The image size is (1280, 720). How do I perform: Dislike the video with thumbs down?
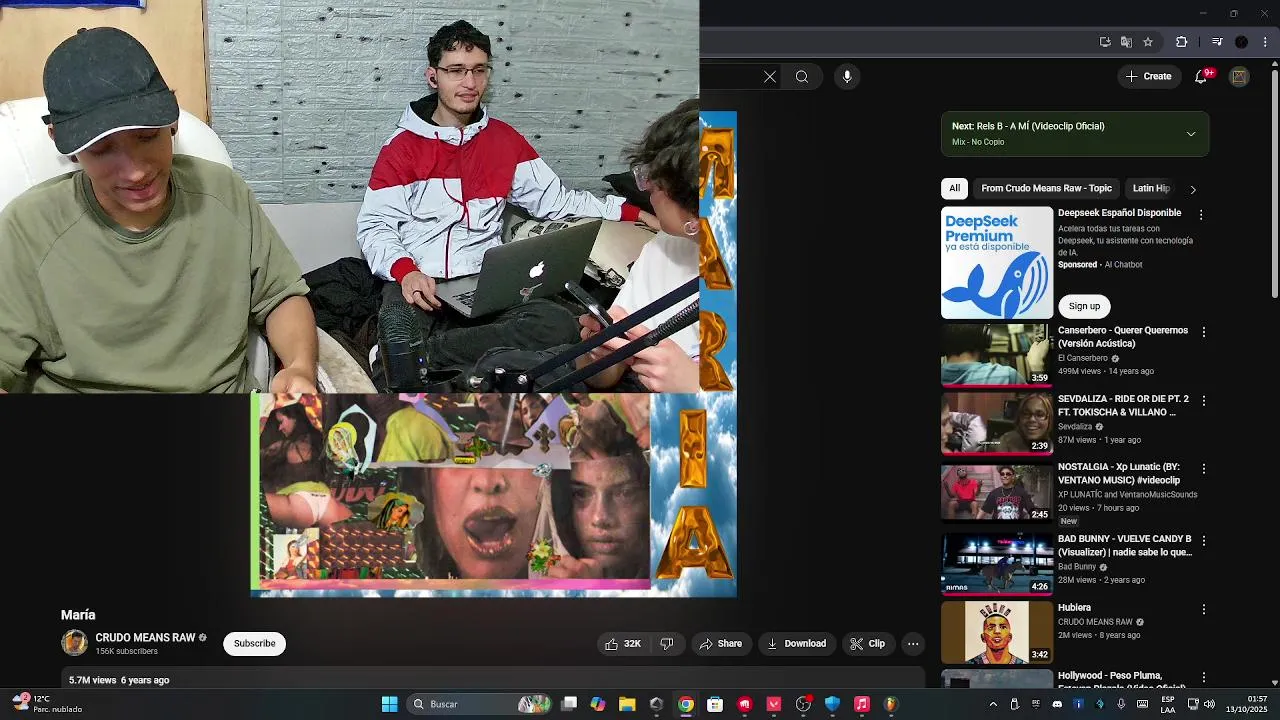[x=667, y=644]
